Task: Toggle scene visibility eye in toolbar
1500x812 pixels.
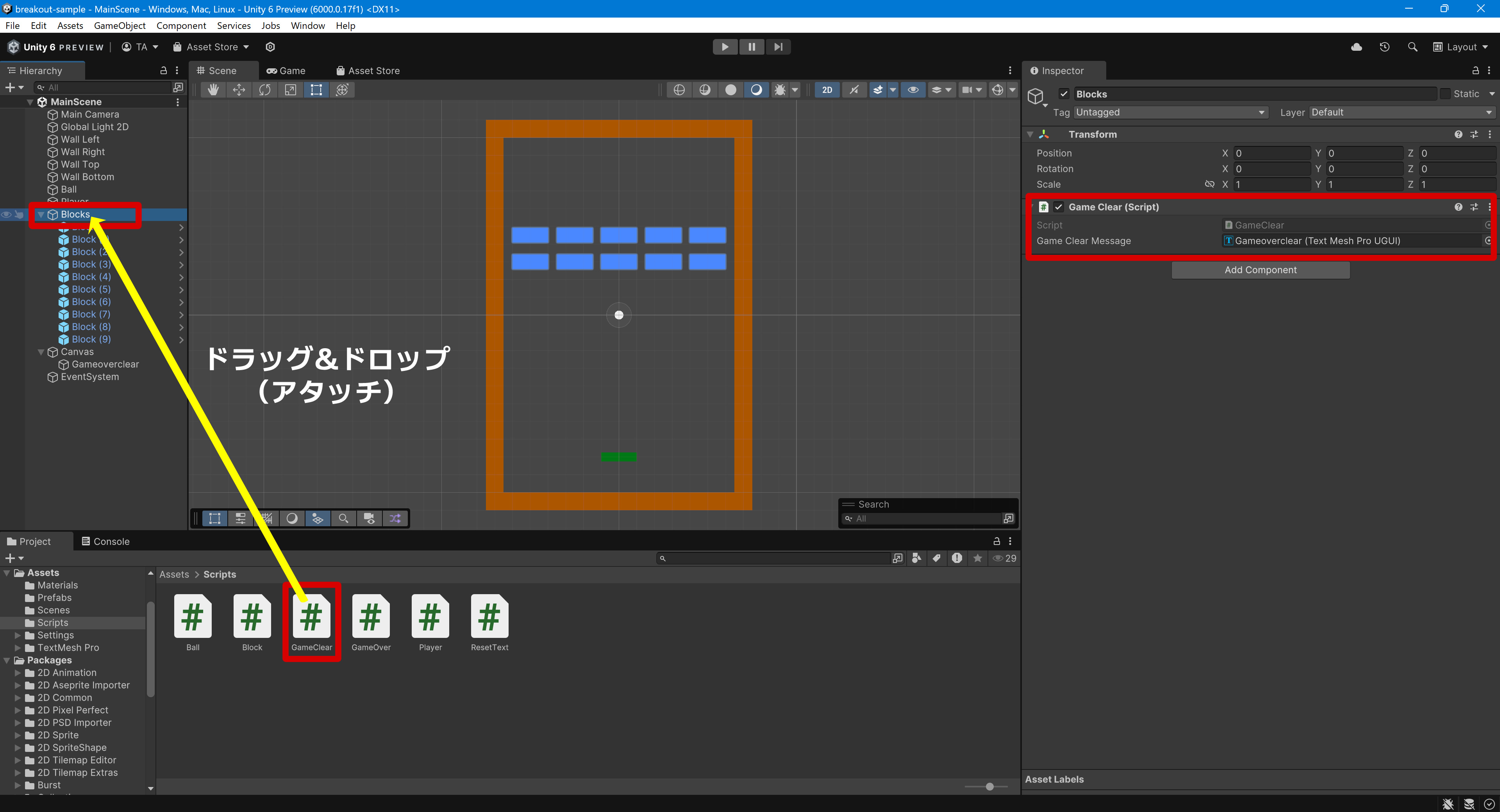Action: [913, 90]
